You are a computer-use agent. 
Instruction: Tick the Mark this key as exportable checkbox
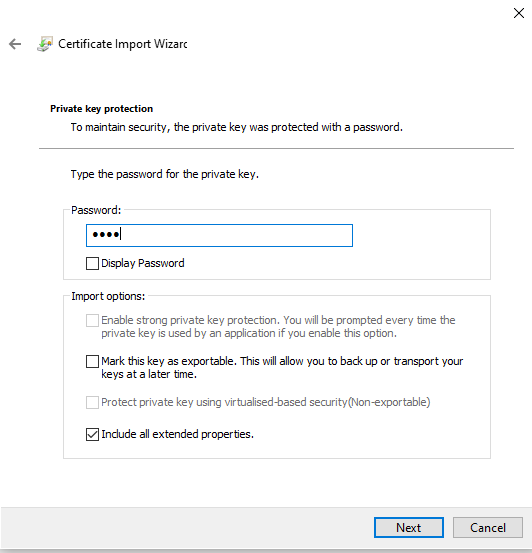click(92, 361)
